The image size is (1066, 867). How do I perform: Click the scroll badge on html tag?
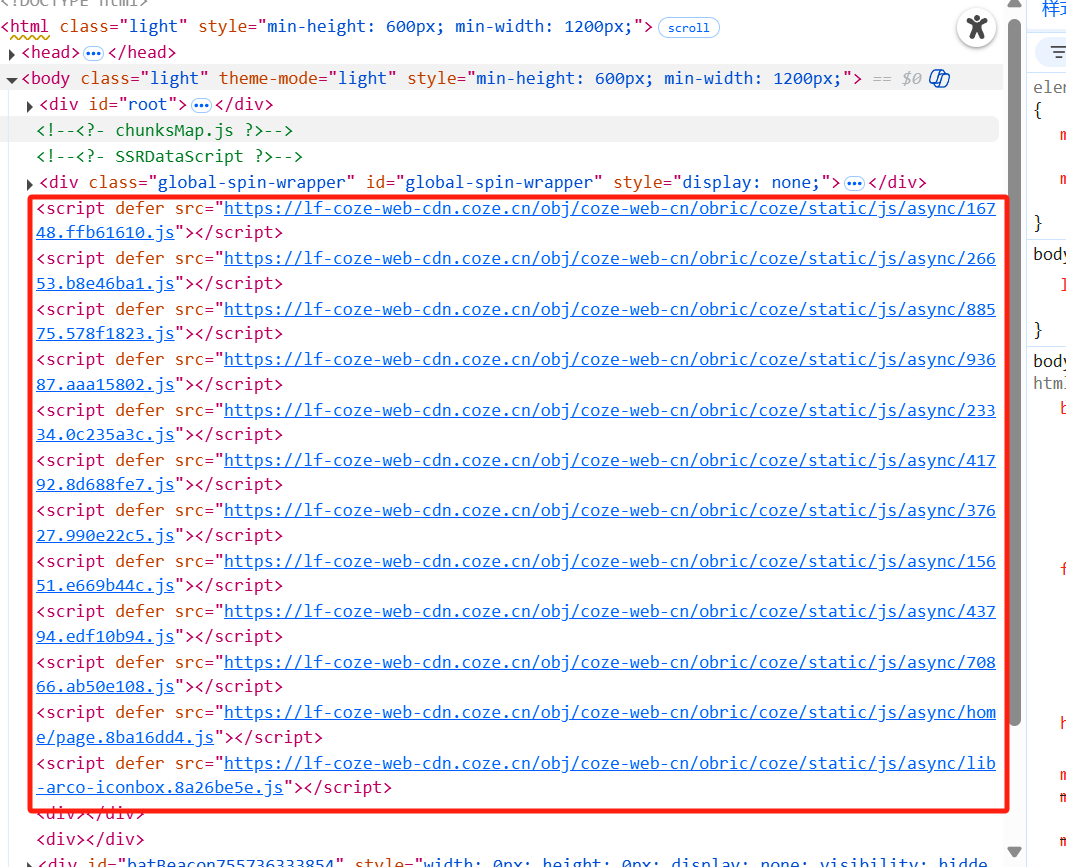tap(688, 28)
